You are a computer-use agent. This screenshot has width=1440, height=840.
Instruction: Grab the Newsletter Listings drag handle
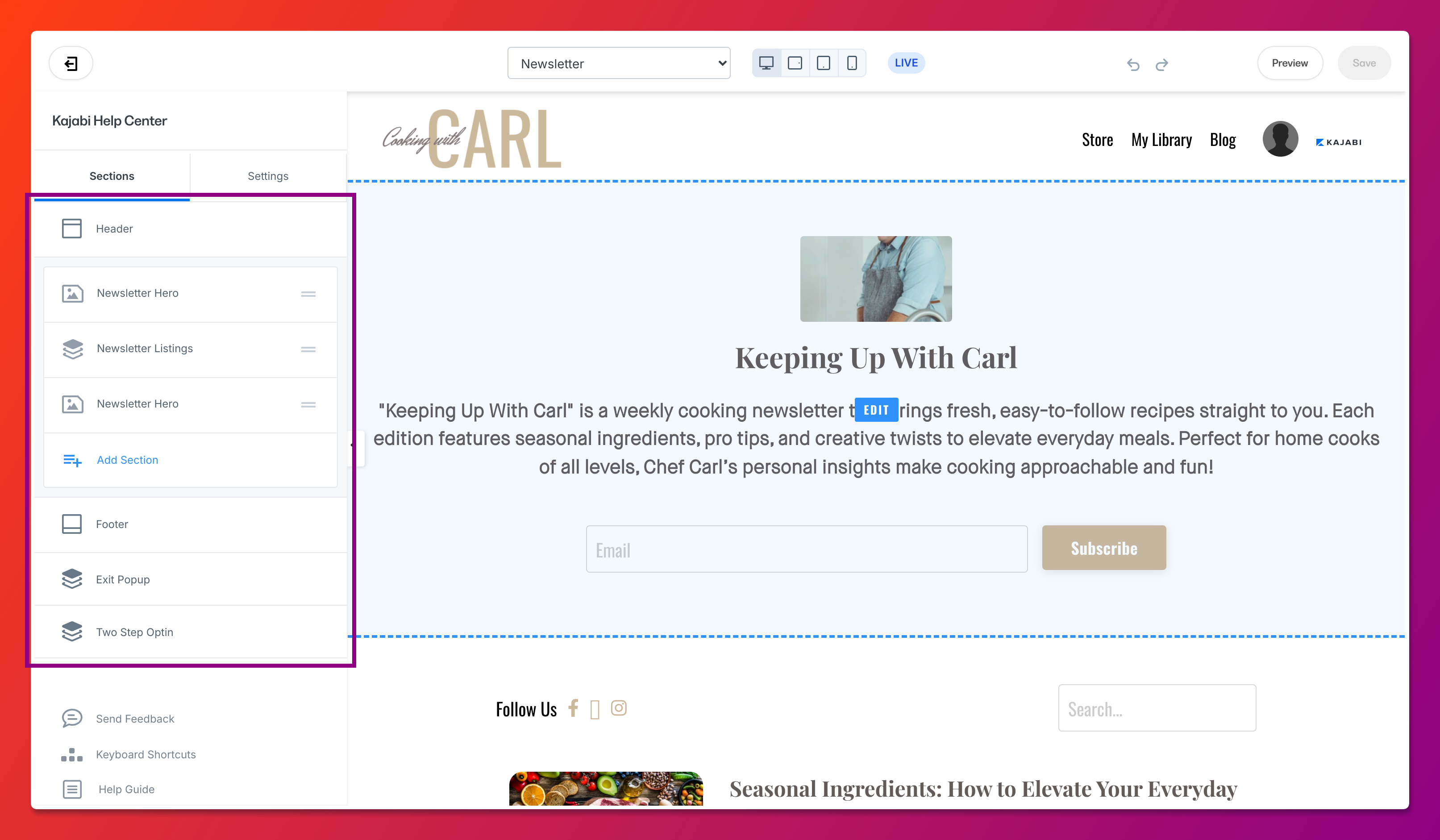(x=308, y=350)
